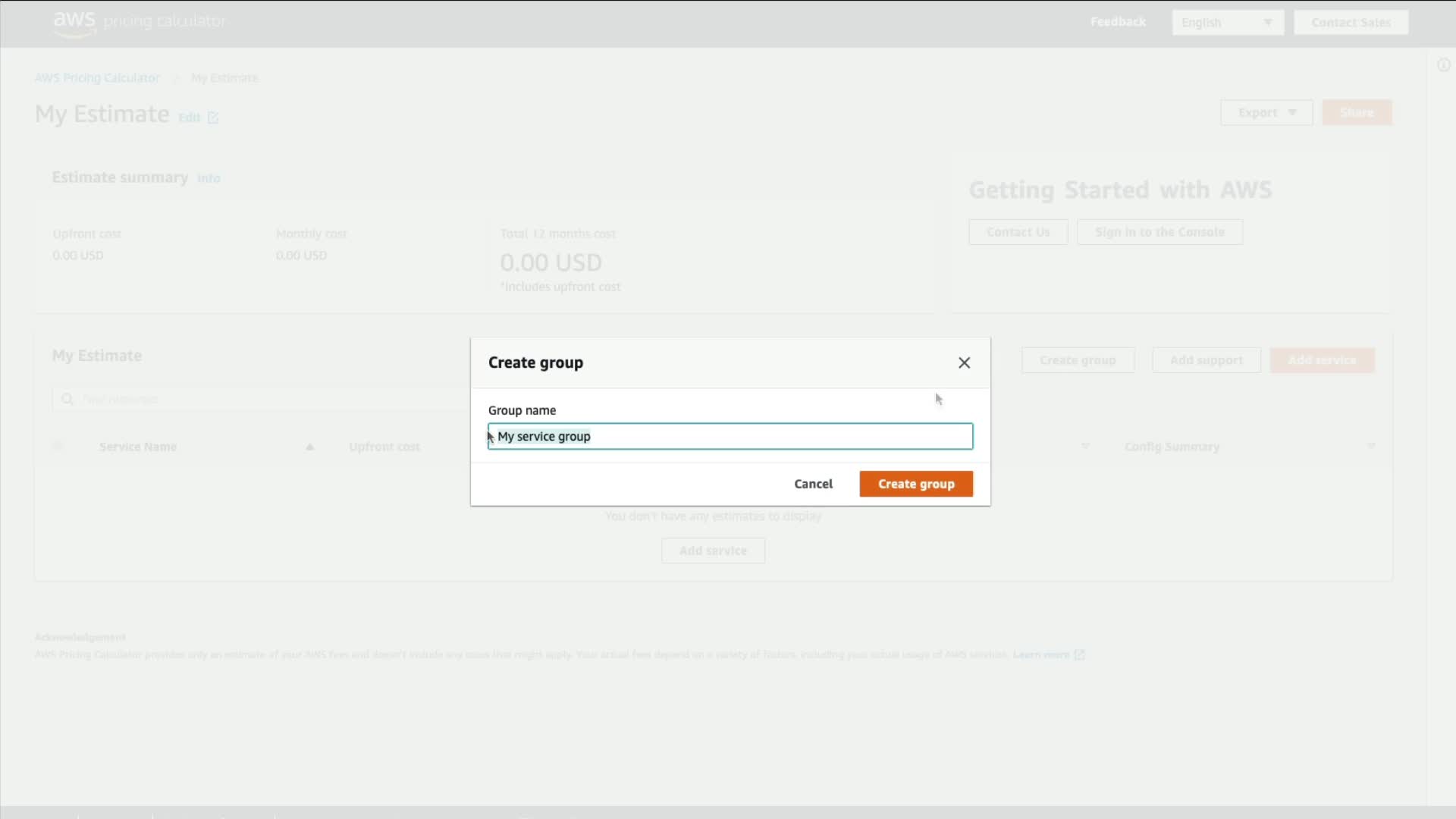Sort by the Service Name arrow icon
This screenshot has width=1456, height=819.
coord(309,447)
